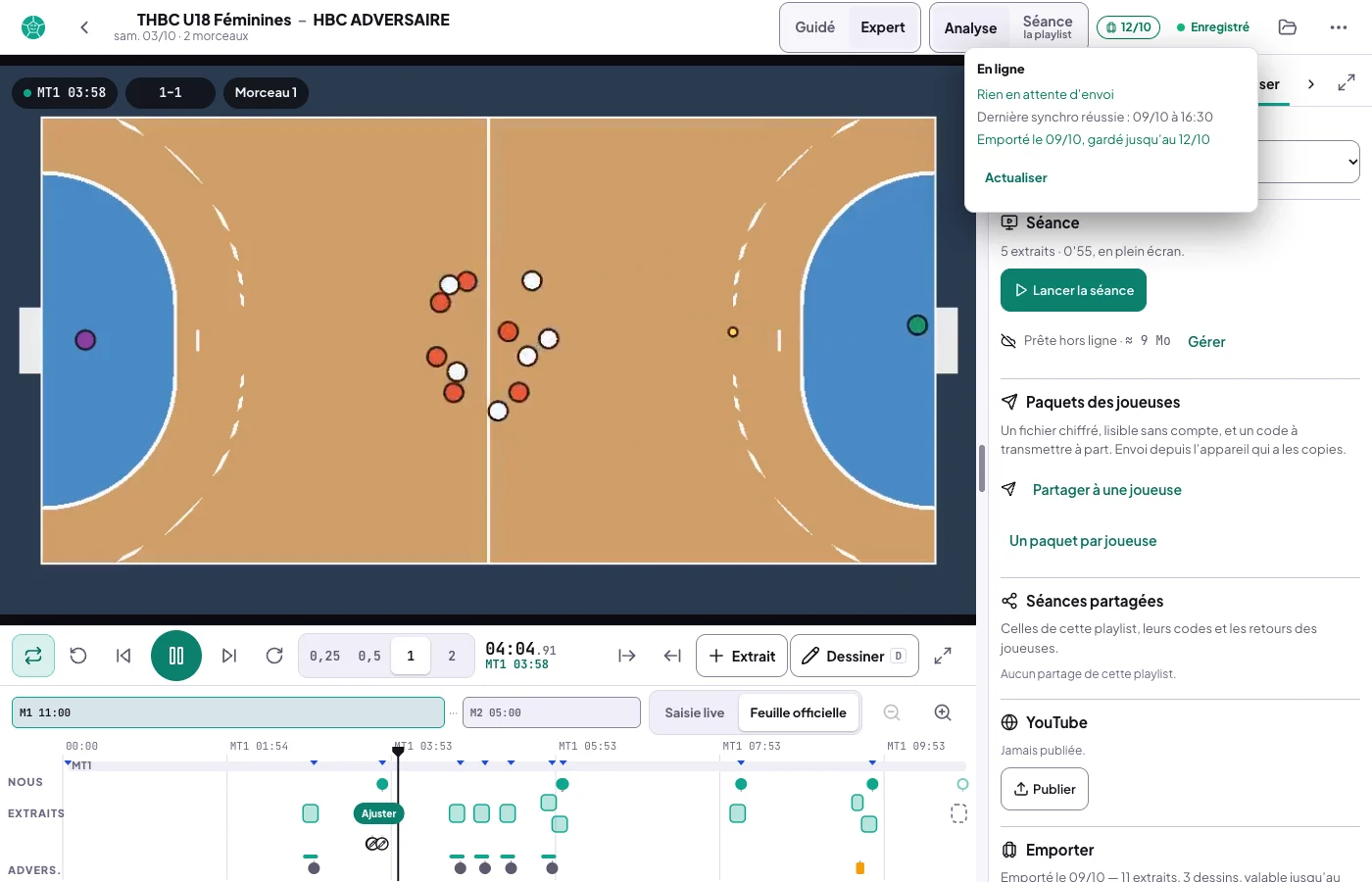Zoom out the timeline
This screenshot has height=882, width=1372.
point(892,712)
